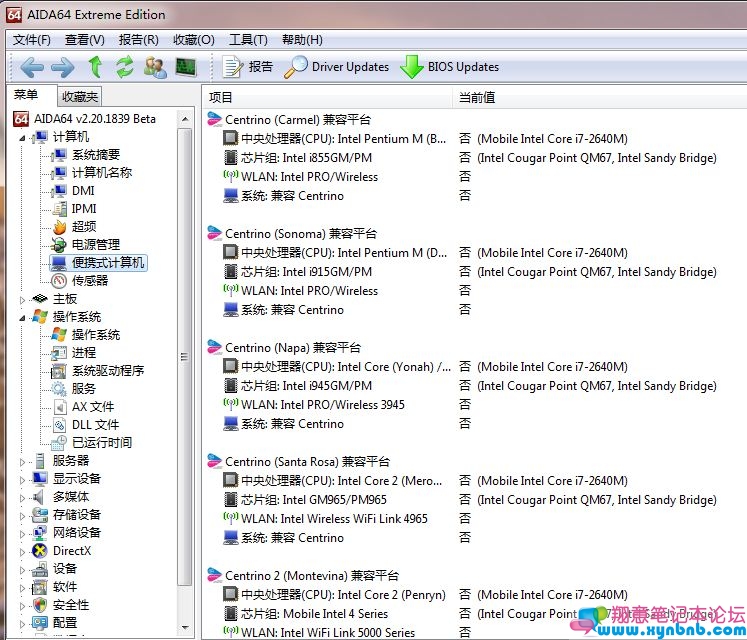
Task: Click the 系统驱动程序 icon
Action: point(59,371)
